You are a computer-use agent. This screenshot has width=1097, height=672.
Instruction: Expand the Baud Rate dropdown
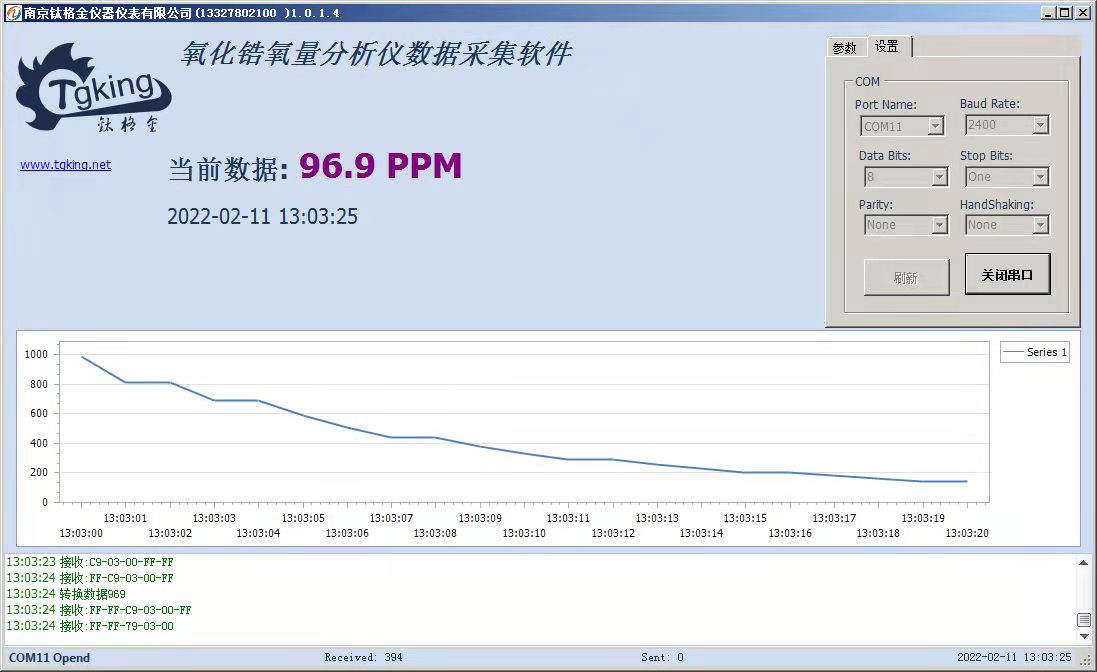click(1040, 125)
